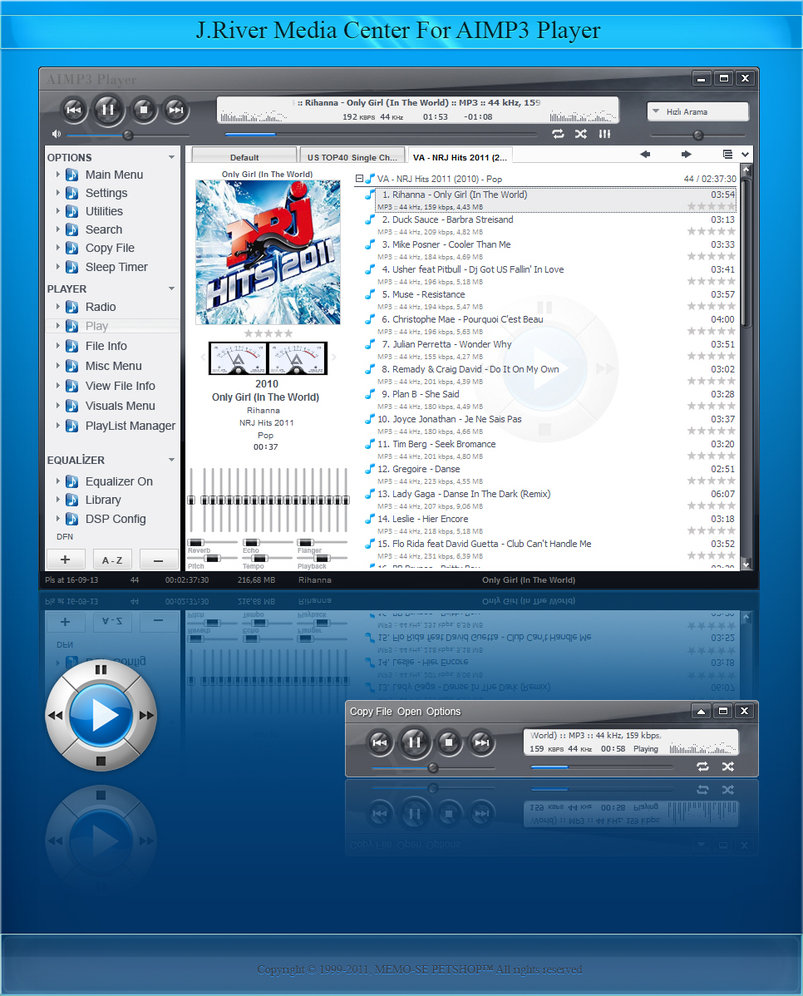
Task: Click the Misc Menu icon in sidebar
Action: click(x=72, y=366)
